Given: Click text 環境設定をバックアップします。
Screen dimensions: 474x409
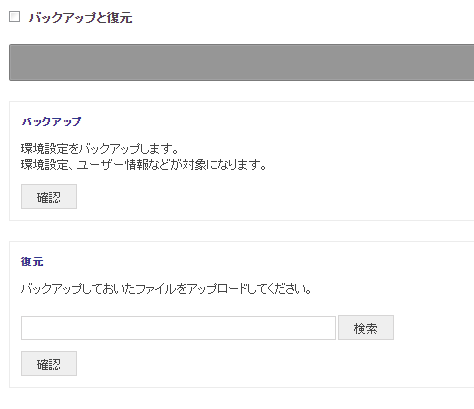Looking at the screenshot, I should [x=100, y=149].
